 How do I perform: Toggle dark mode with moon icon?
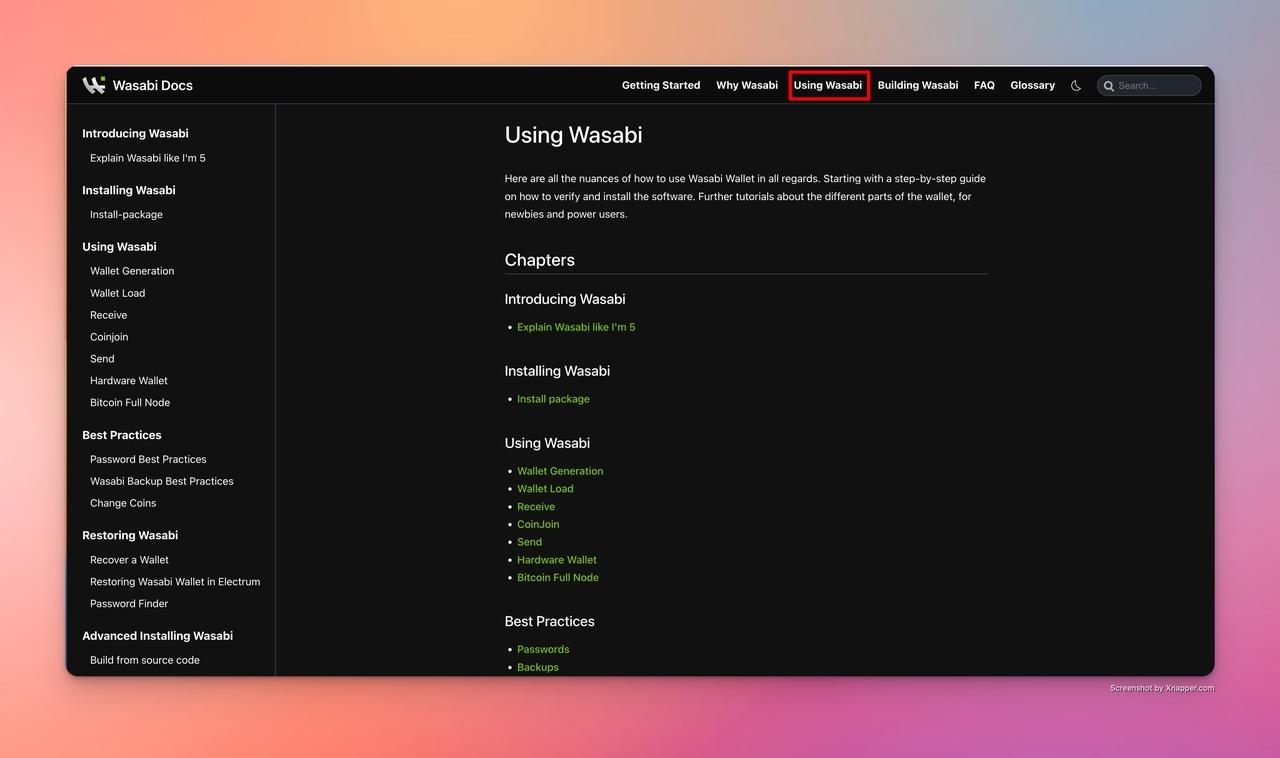1076,86
